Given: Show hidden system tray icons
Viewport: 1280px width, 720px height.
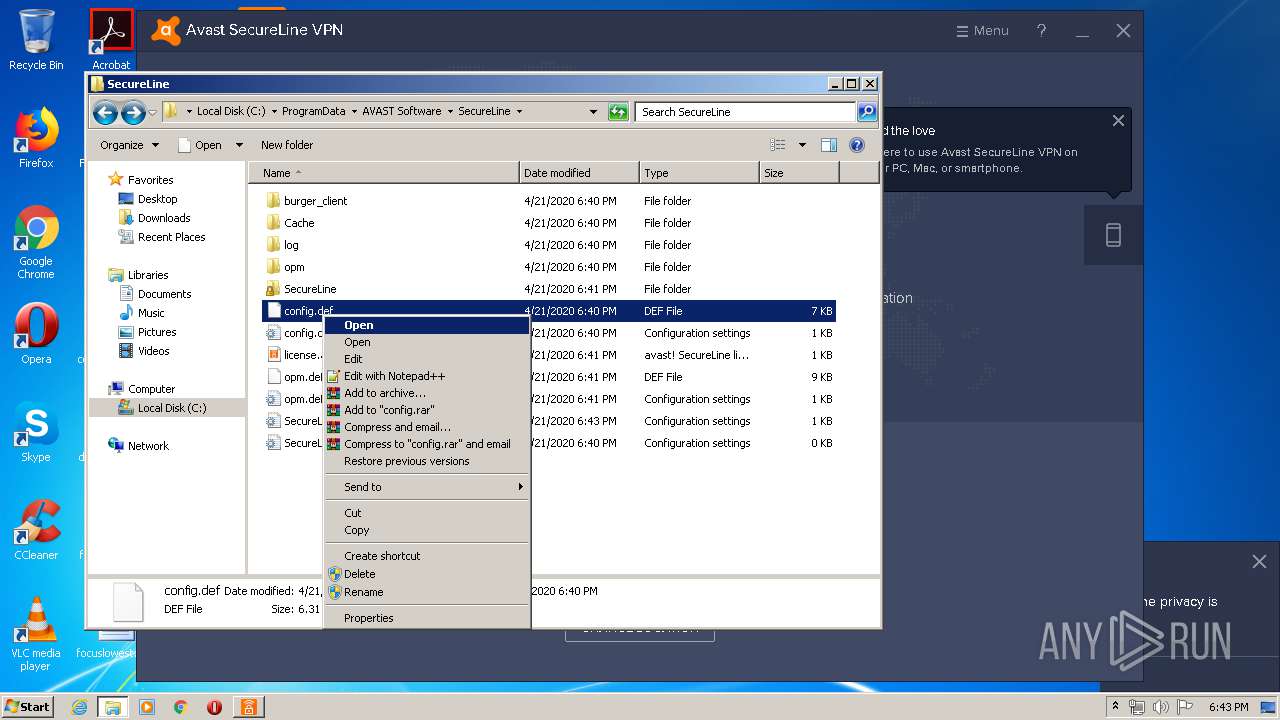Looking at the screenshot, I should (1115, 706).
